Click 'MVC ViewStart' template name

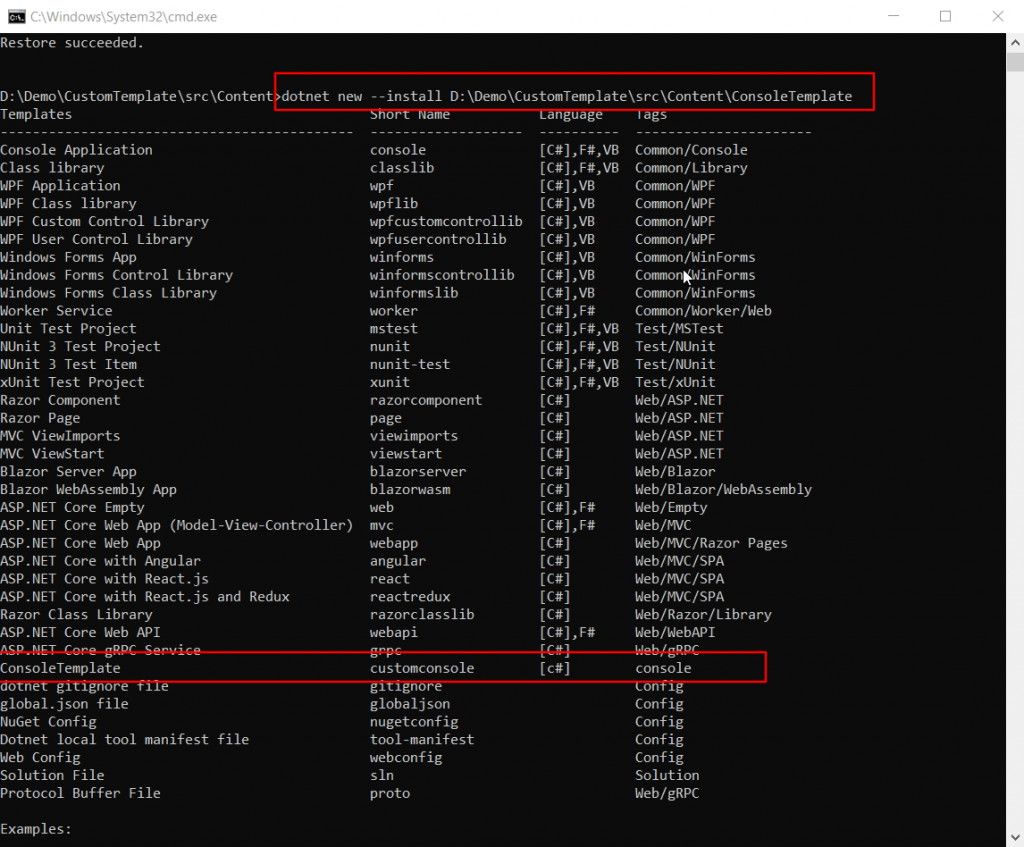tap(52, 454)
